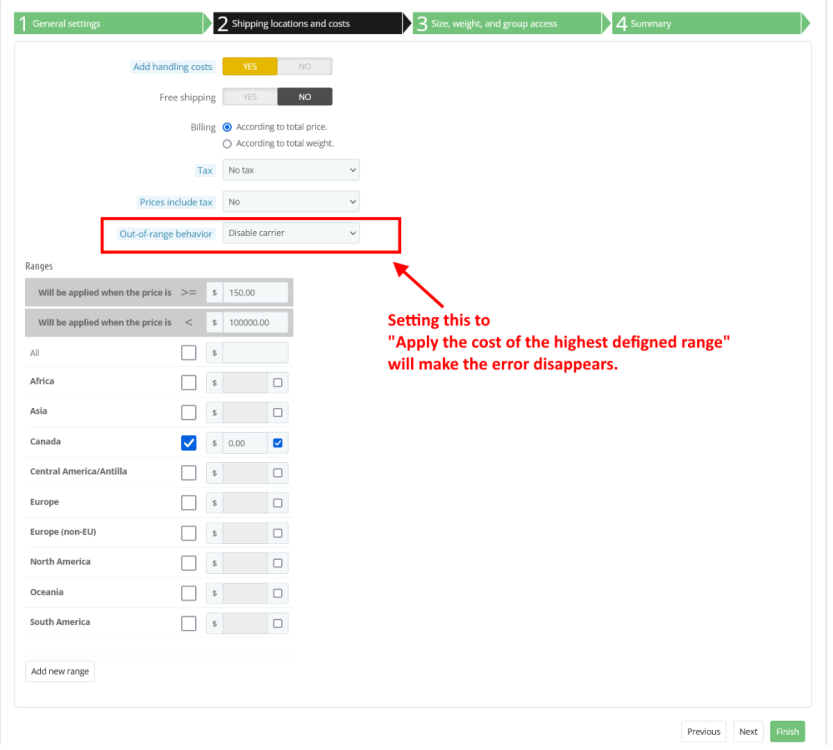Click the Finish button
Viewport: 833px width, 750px height.
[787, 731]
